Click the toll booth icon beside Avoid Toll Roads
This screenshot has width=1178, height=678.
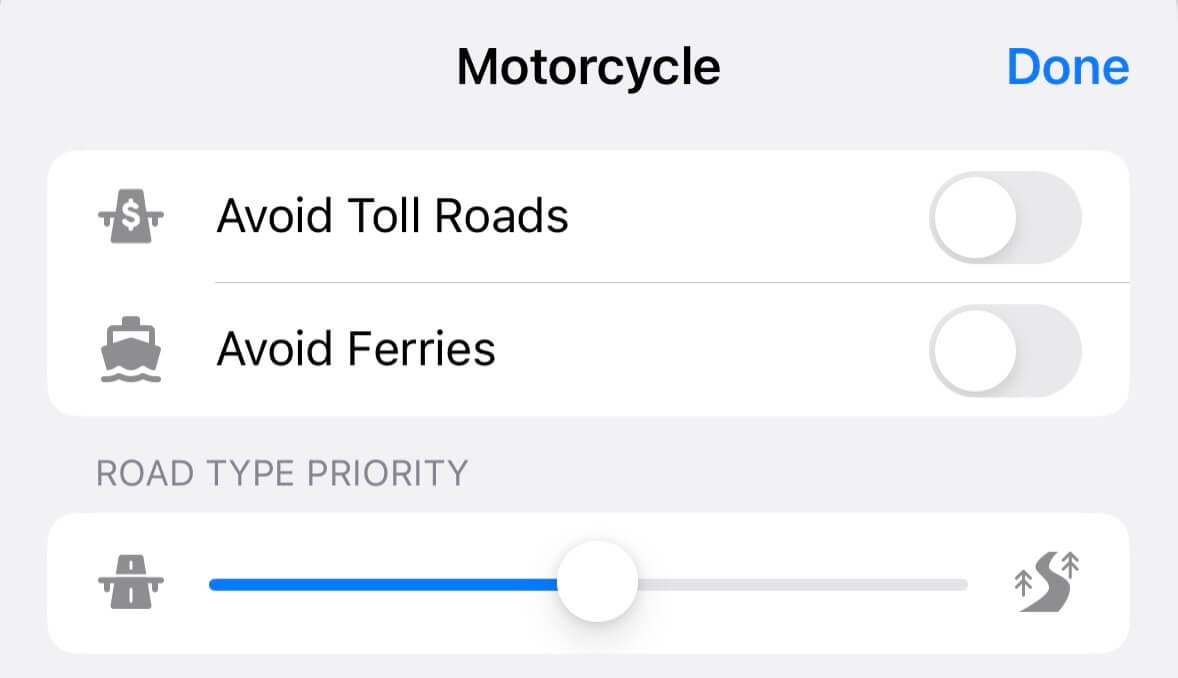(x=132, y=215)
